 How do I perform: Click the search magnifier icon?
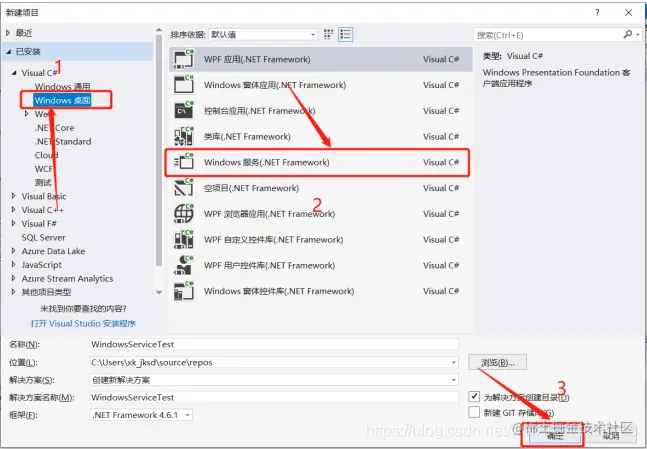tap(628, 35)
